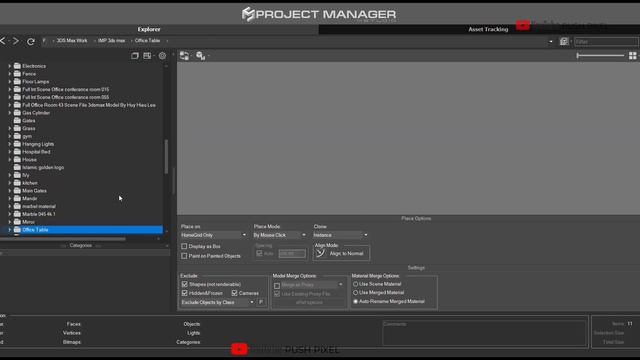Open the Clone Instance dropdown
Screen dimensions: 640x360
[340, 235]
